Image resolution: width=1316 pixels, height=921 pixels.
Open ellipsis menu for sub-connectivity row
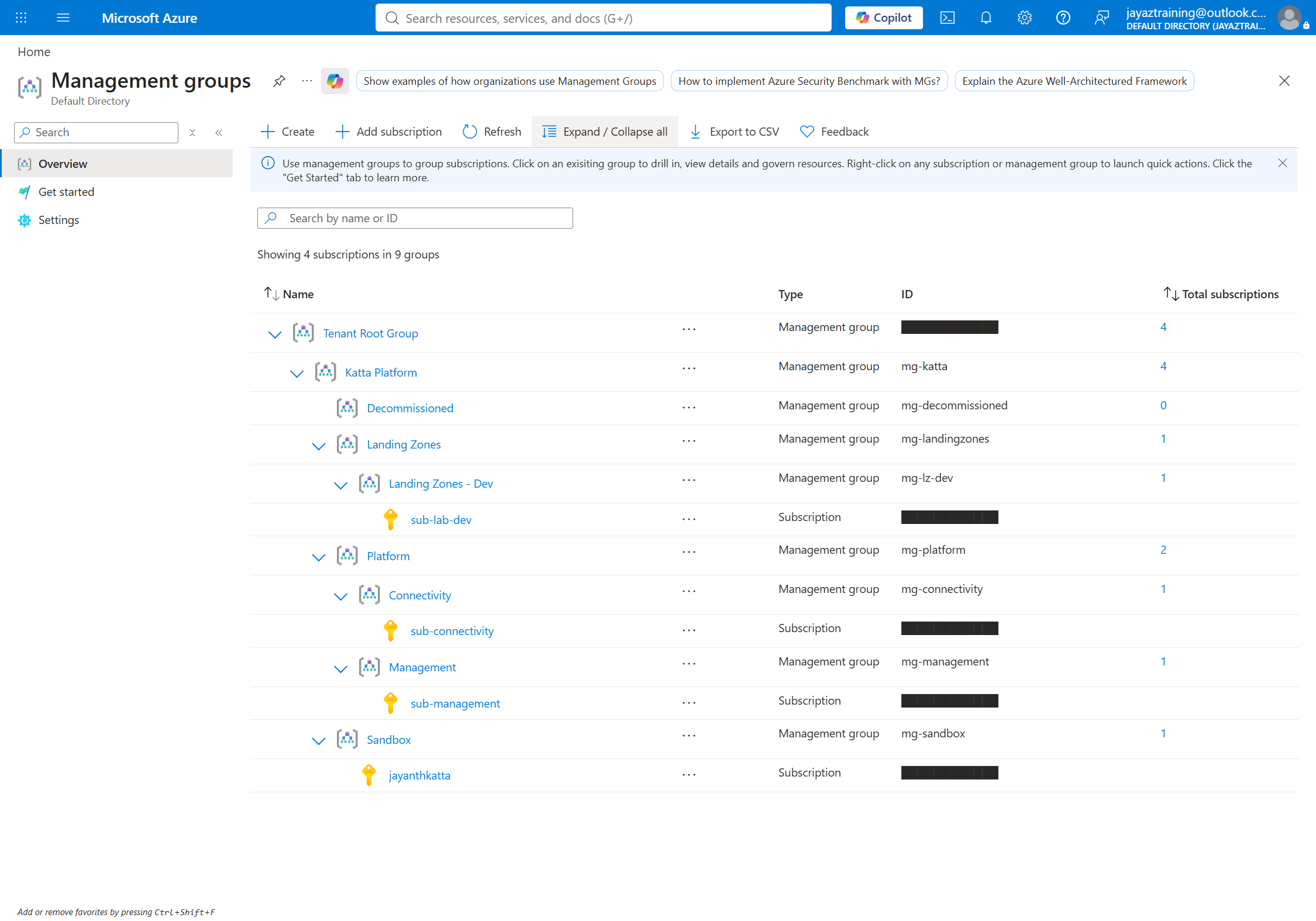point(689,630)
